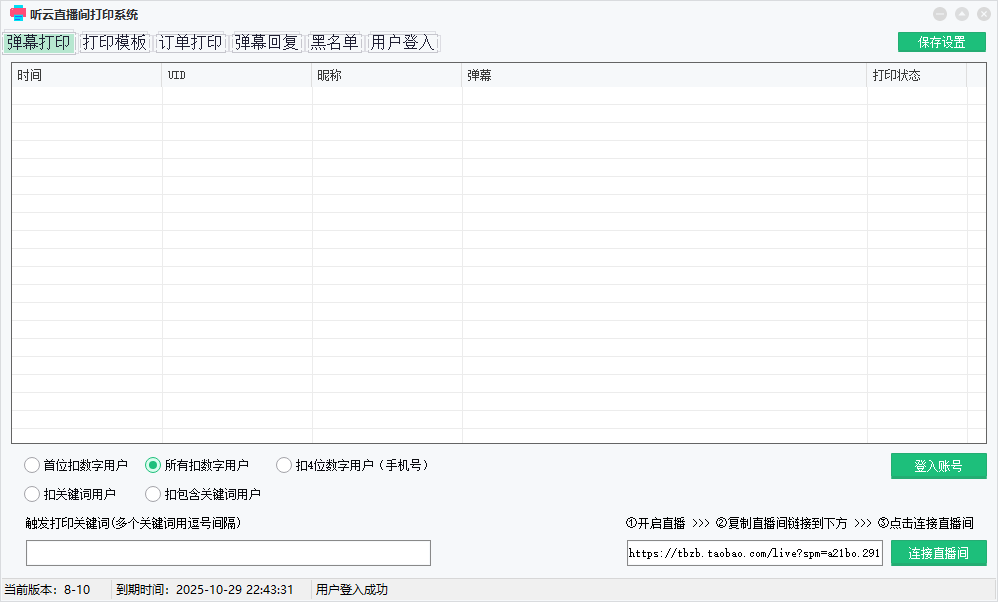Minimize the 听云直播间打印系统 window

click(940, 14)
